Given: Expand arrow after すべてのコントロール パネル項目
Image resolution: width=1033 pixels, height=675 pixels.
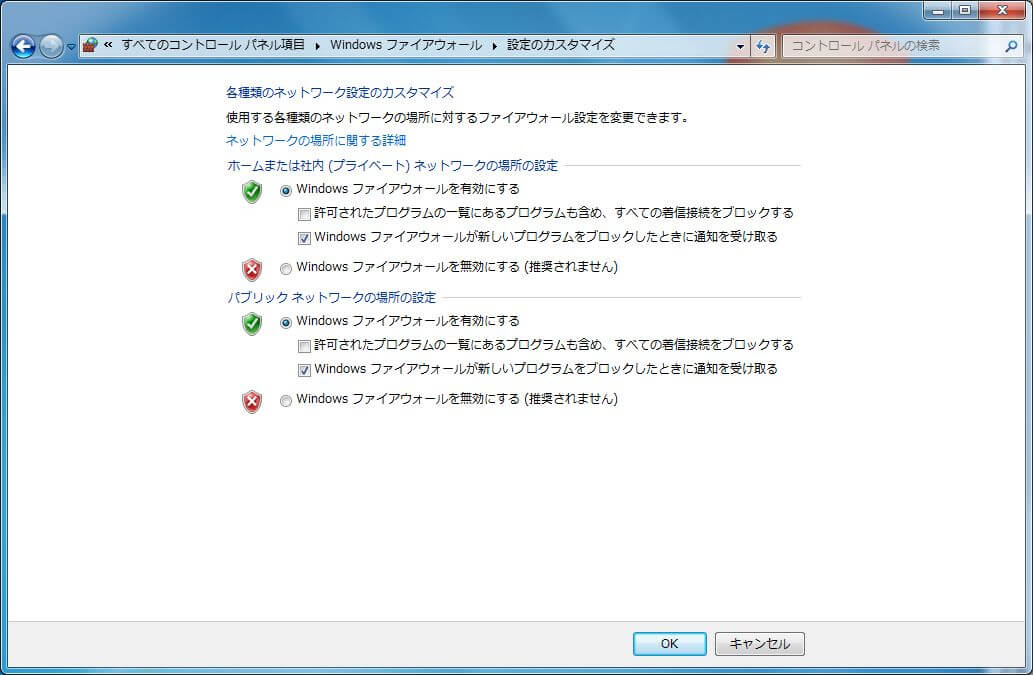Looking at the screenshot, I should pos(318,45).
